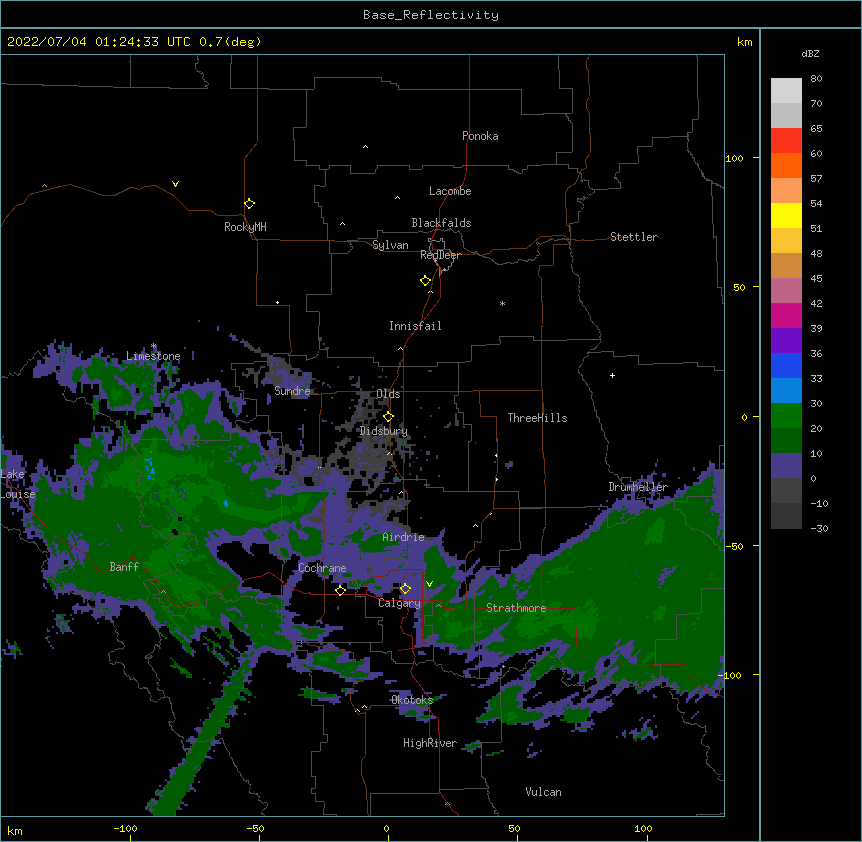Image resolution: width=862 pixels, height=842 pixels.
Task: Click the yellow V marker northwest of RockyMH
Action: pyautogui.click(x=175, y=184)
